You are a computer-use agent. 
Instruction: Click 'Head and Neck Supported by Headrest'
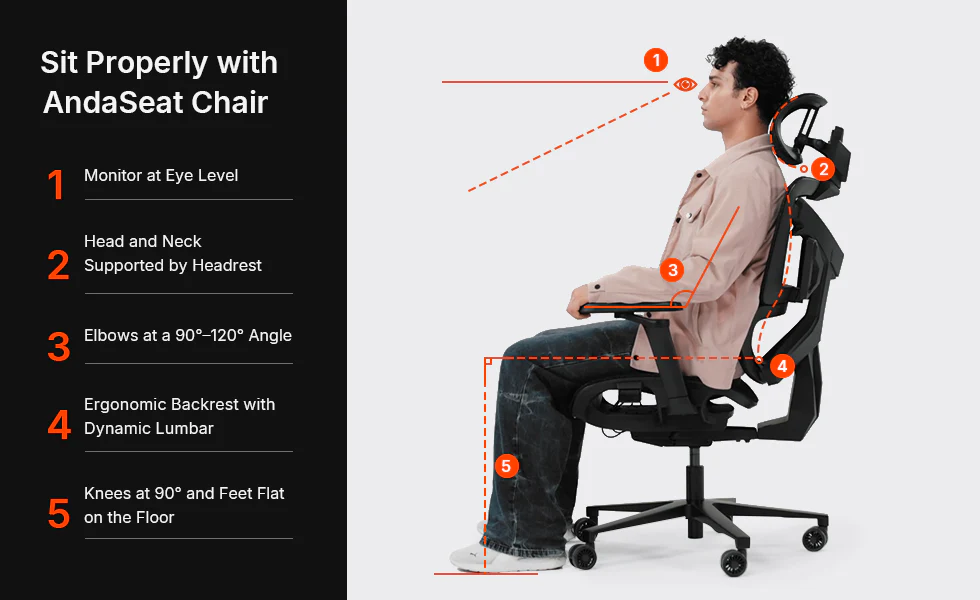[x=172, y=253]
